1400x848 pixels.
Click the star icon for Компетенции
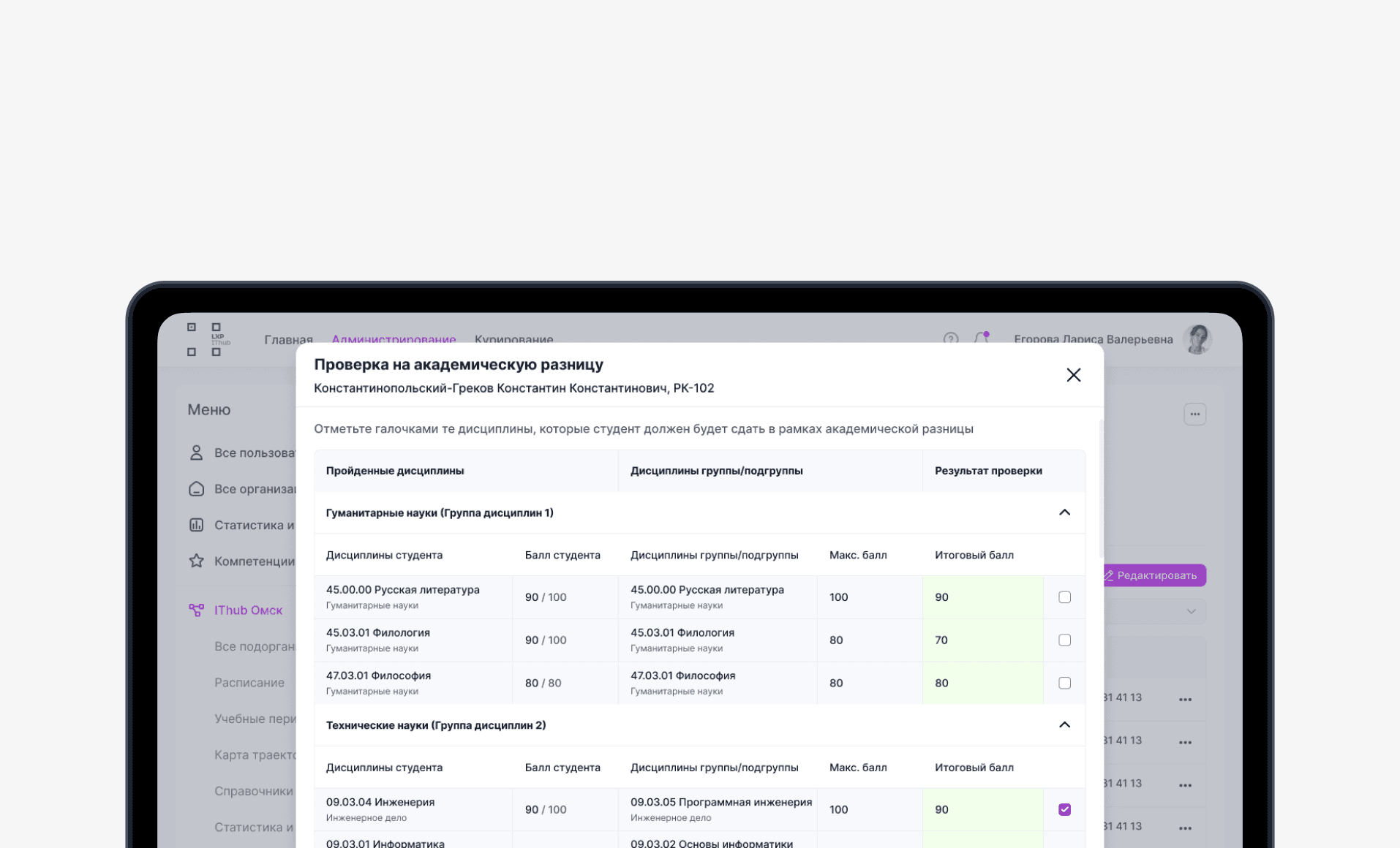pos(196,561)
